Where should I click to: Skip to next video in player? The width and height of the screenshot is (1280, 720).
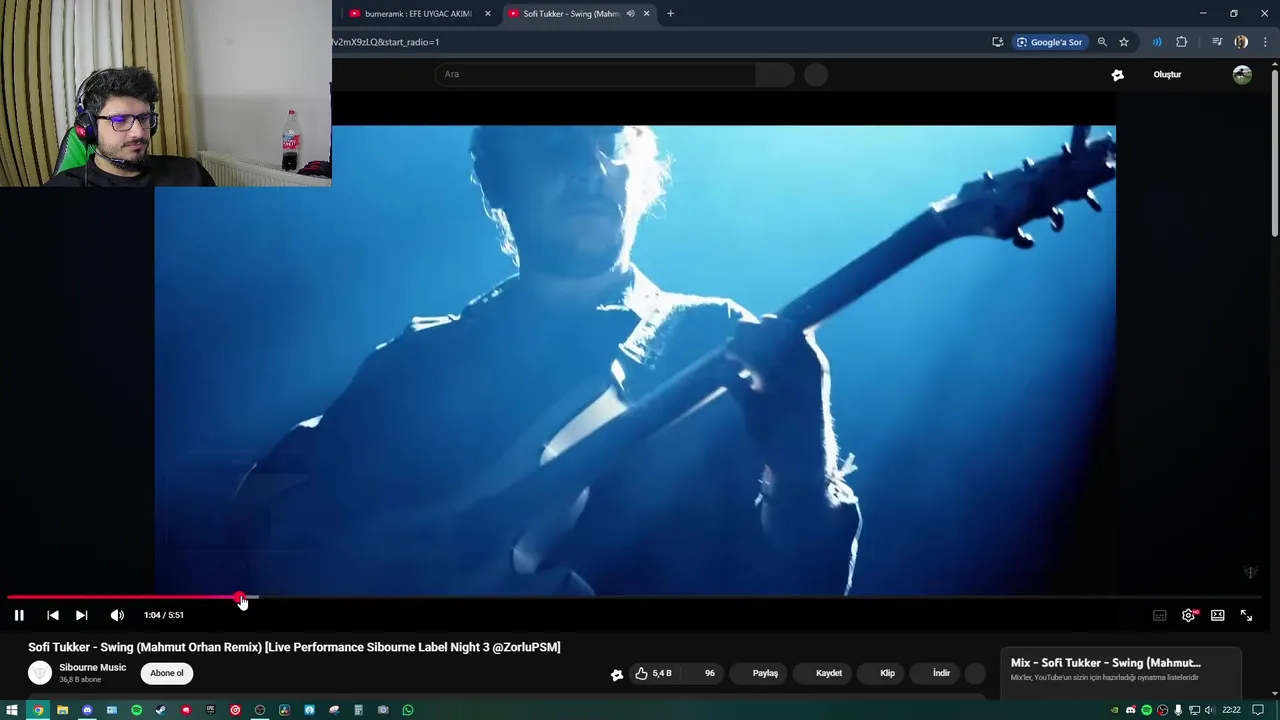82,615
